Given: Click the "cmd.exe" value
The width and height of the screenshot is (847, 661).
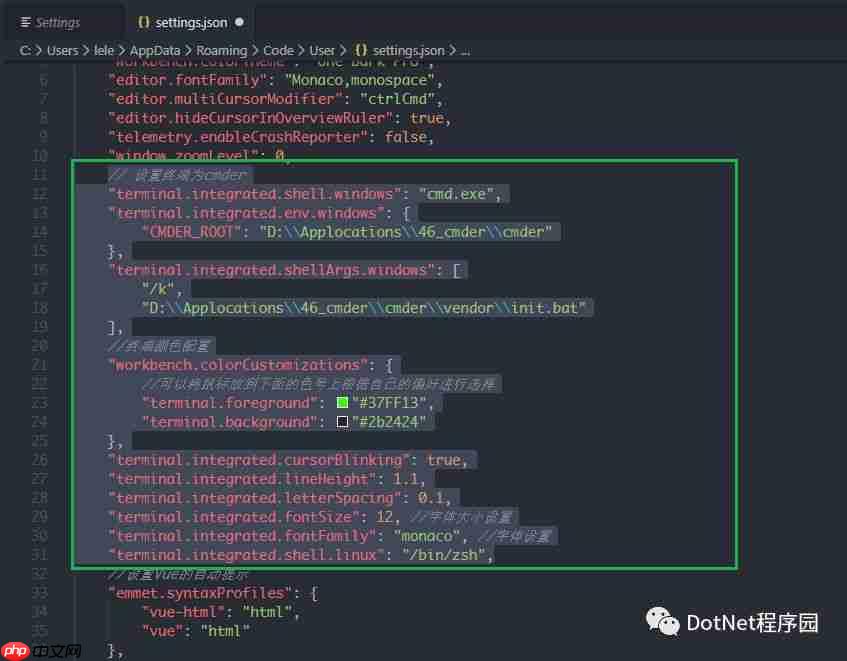Looking at the screenshot, I should [x=456, y=194].
